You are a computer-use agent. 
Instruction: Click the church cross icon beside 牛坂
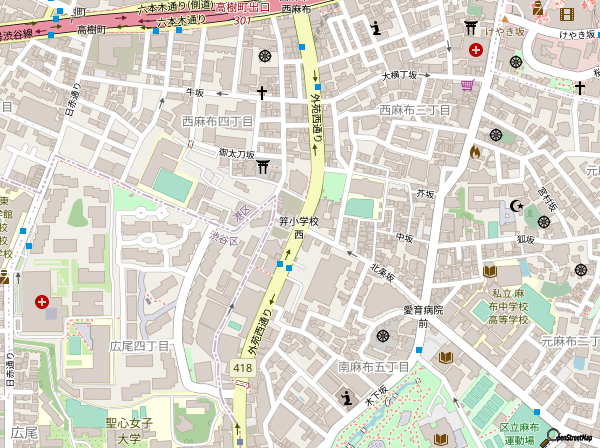262,93
